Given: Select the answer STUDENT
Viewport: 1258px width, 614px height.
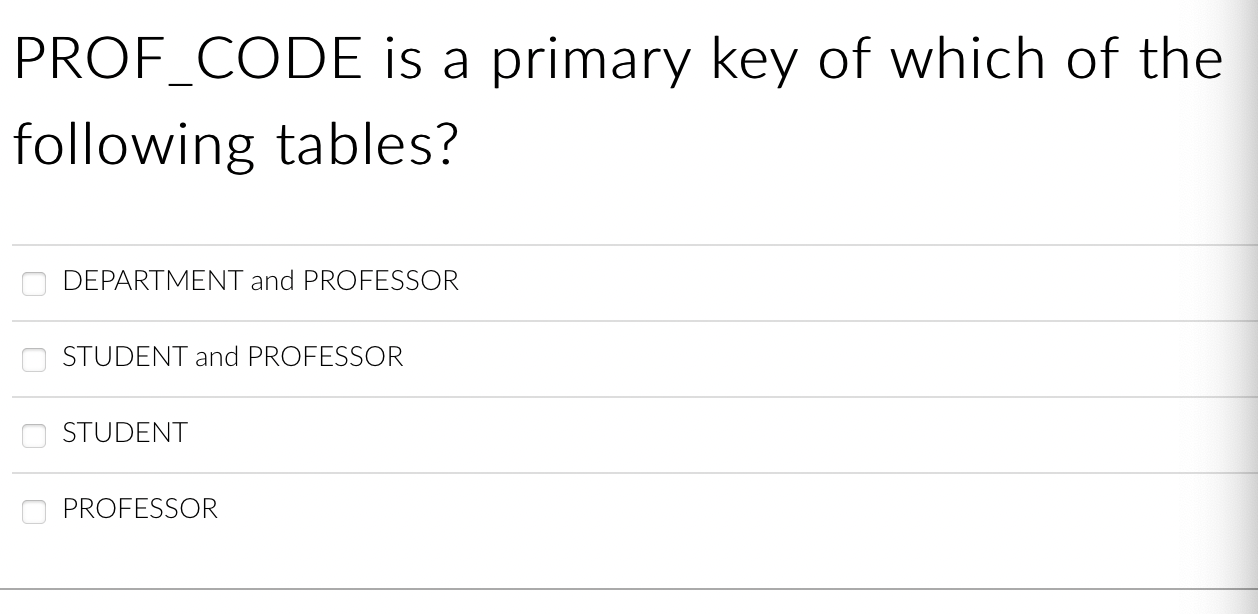Looking at the screenshot, I should pyautogui.click(x=124, y=433).
